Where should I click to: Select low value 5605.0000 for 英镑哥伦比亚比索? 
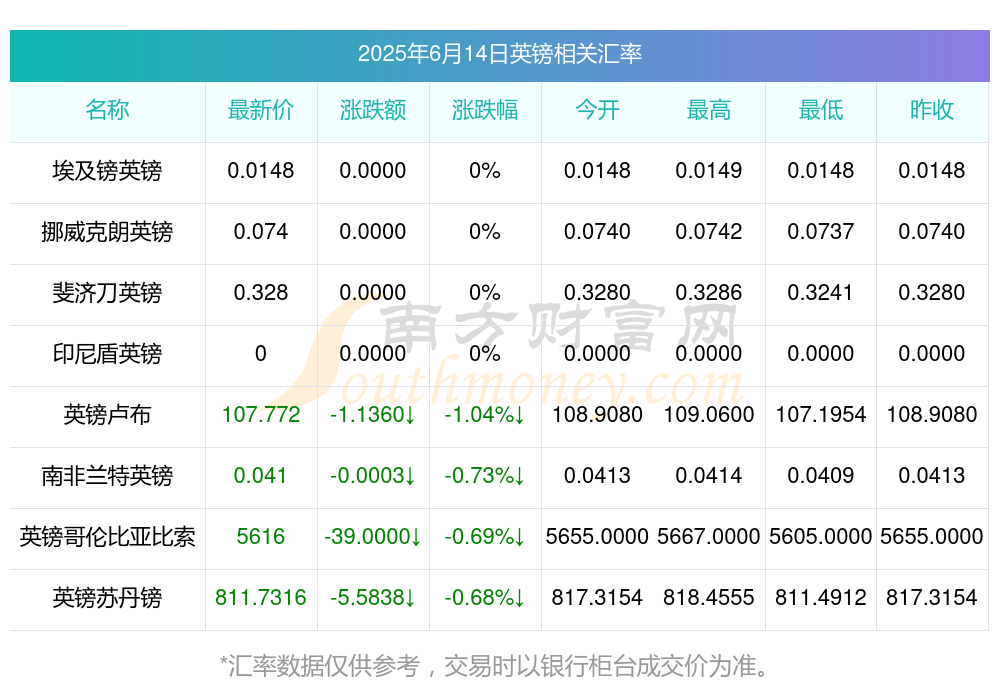click(821, 537)
